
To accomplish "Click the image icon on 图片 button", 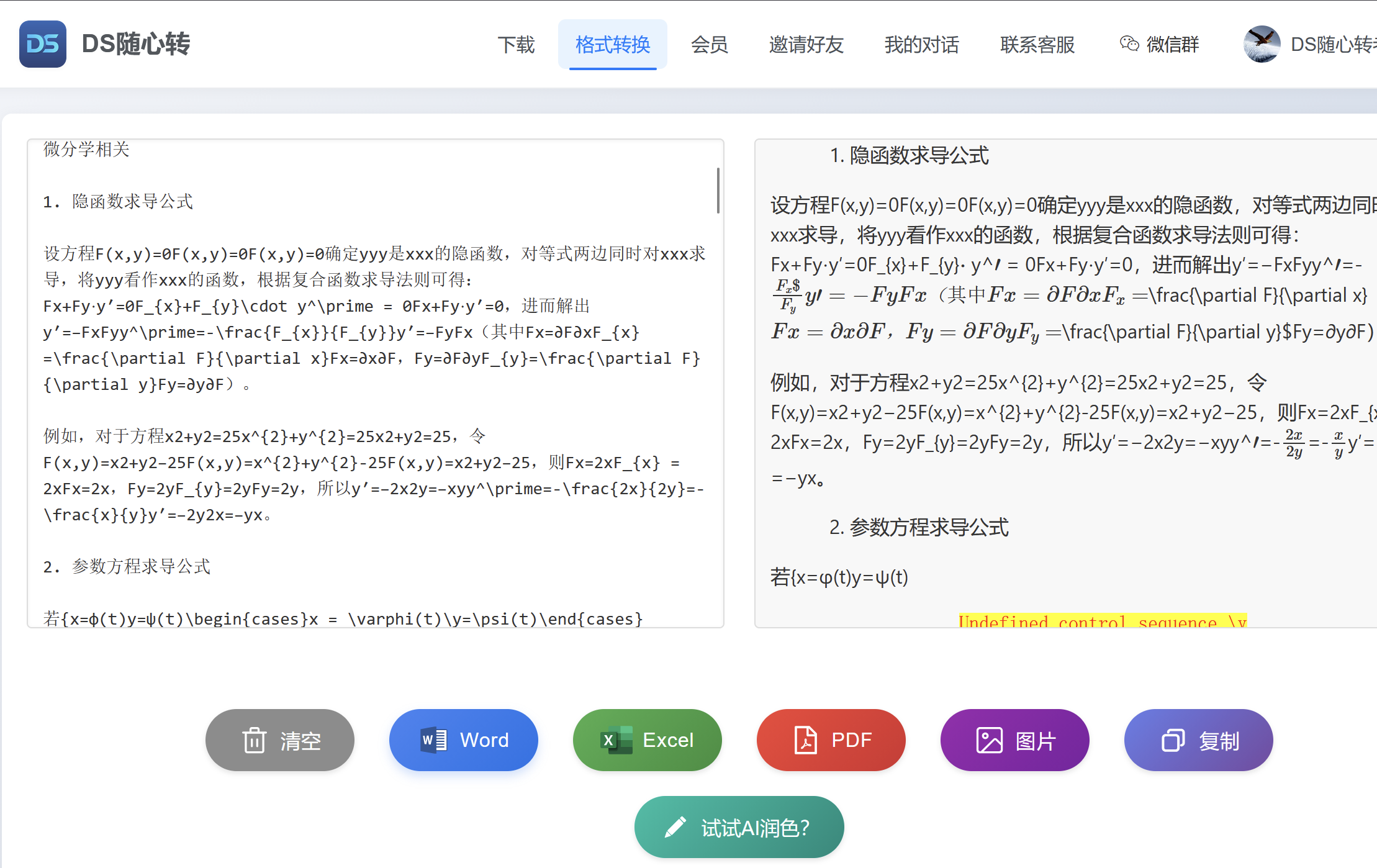I will click(989, 740).
